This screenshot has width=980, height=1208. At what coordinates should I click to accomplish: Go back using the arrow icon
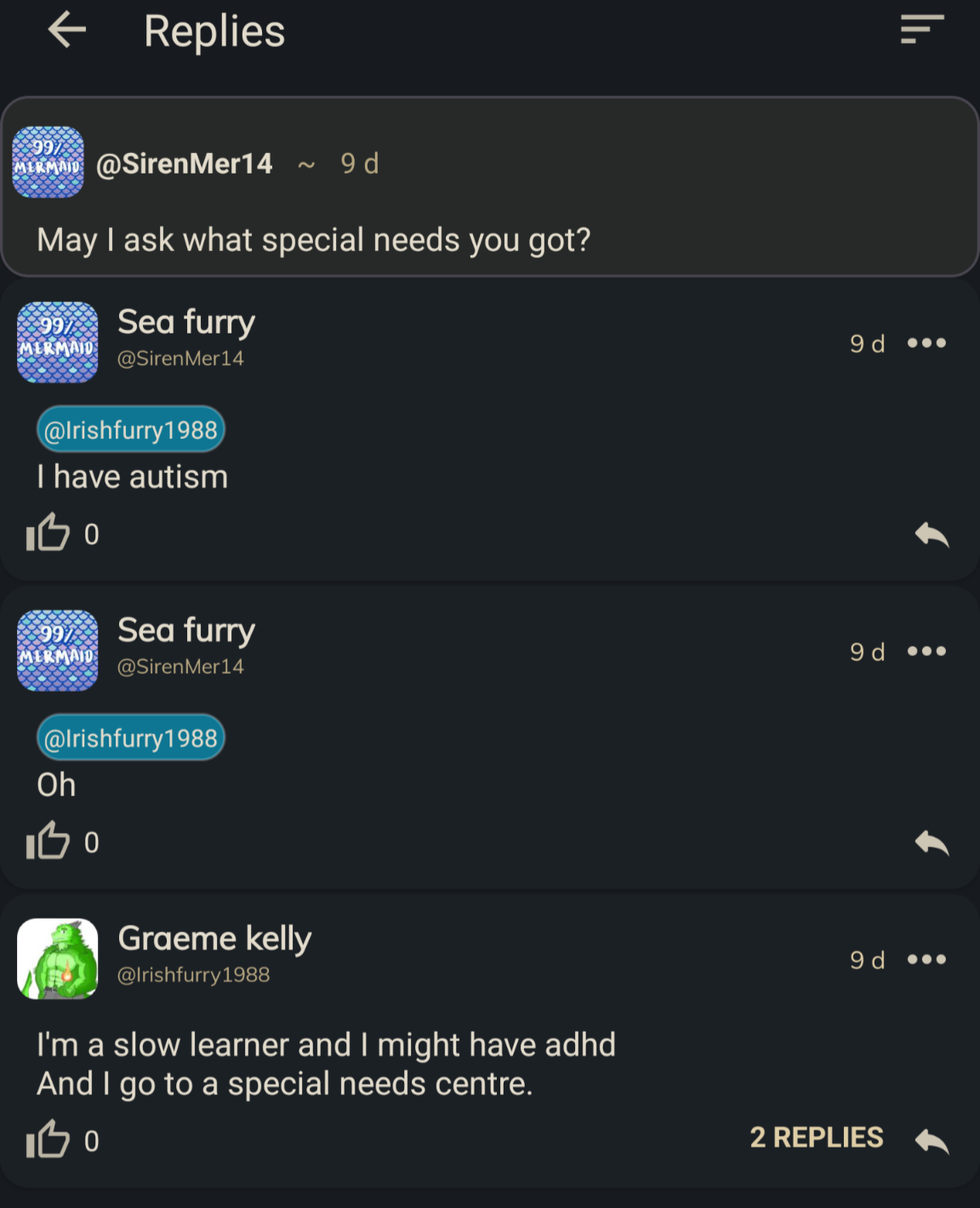pyautogui.click(x=67, y=31)
